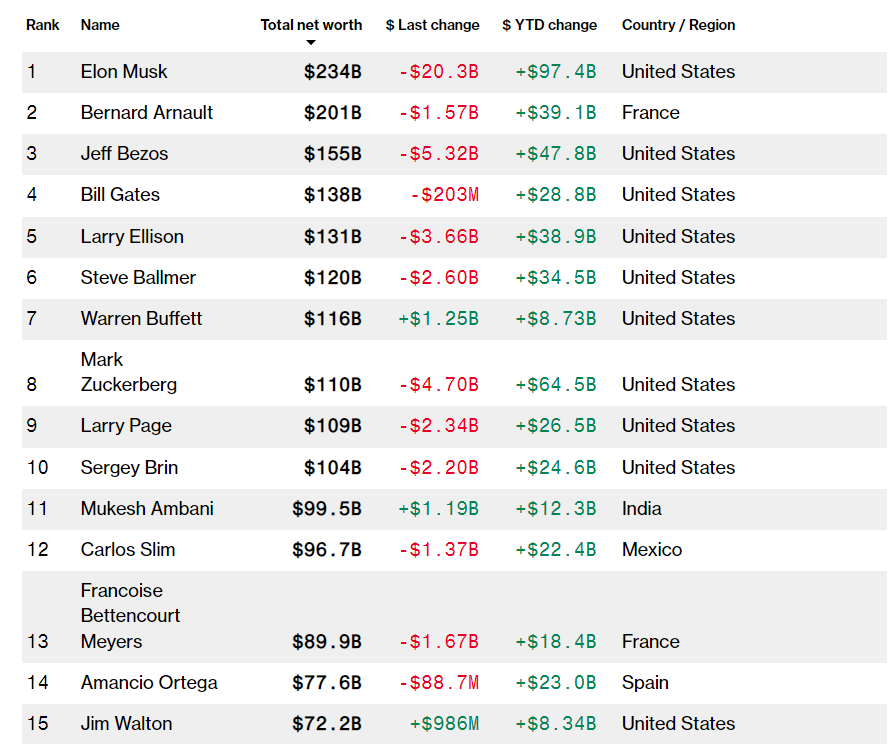Screen dimensions: 894x744
Task: Click Carlos Slim's $96.7B net worth
Action: point(327,550)
